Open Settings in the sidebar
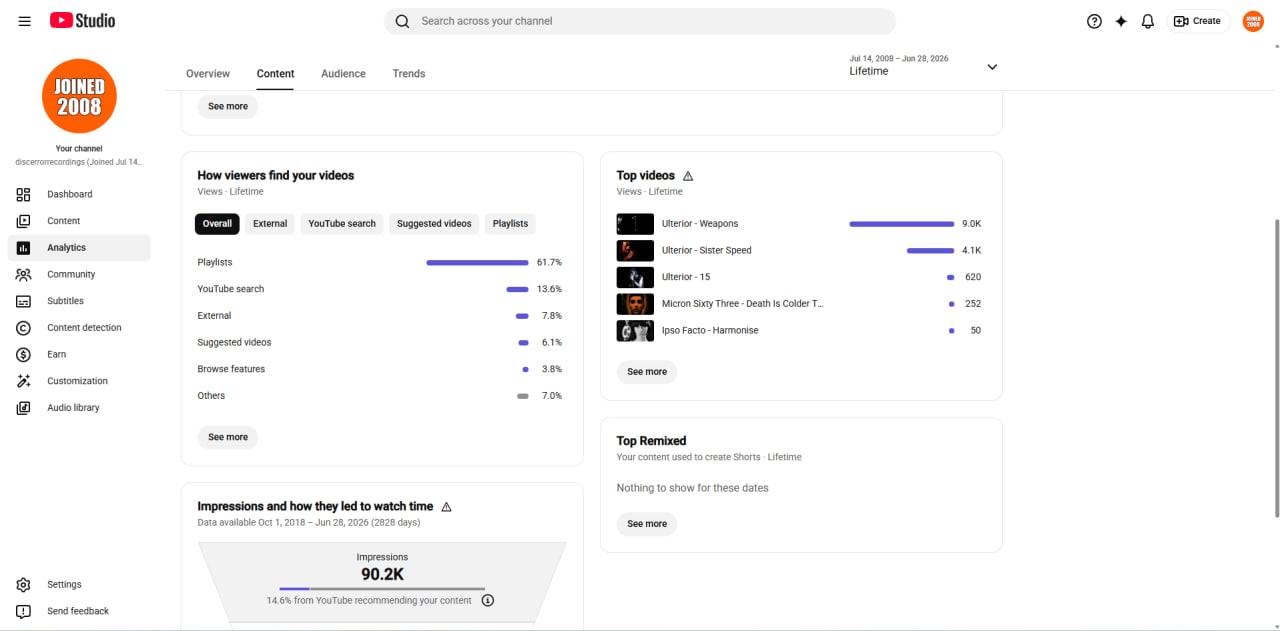This screenshot has height=631, width=1280. [79, 584]
